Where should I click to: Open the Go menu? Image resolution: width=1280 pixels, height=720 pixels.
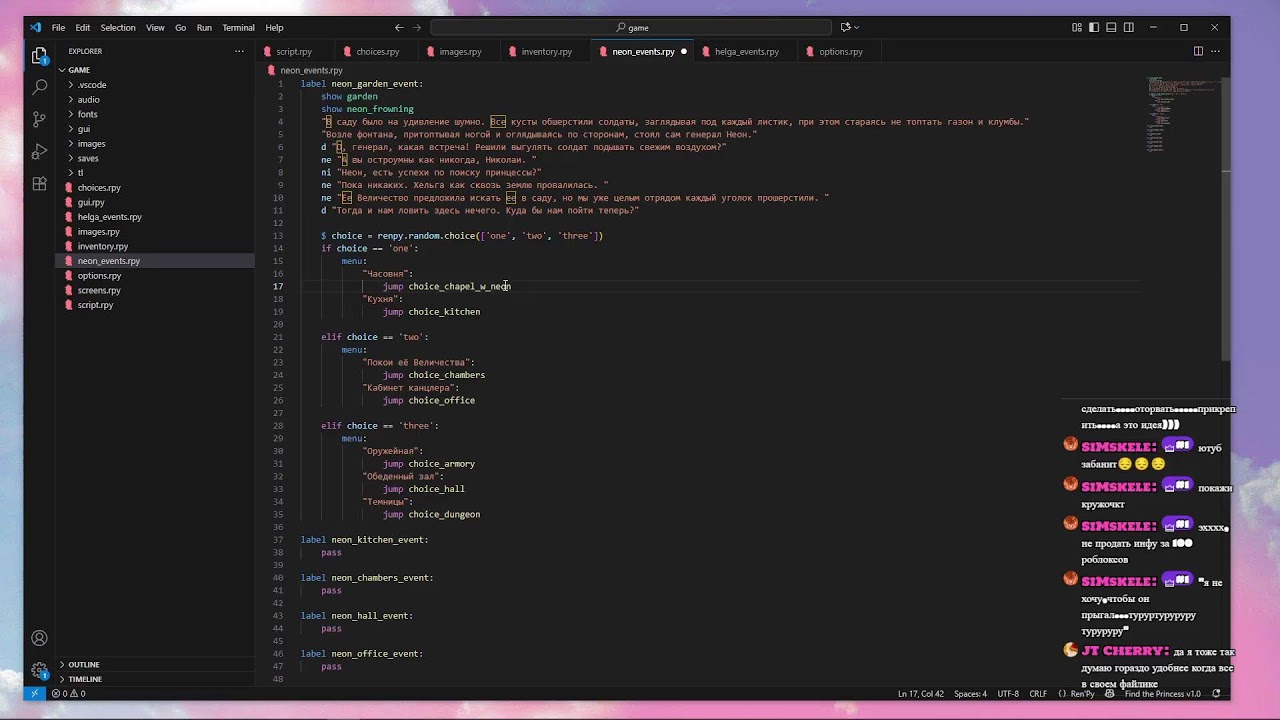181,27
